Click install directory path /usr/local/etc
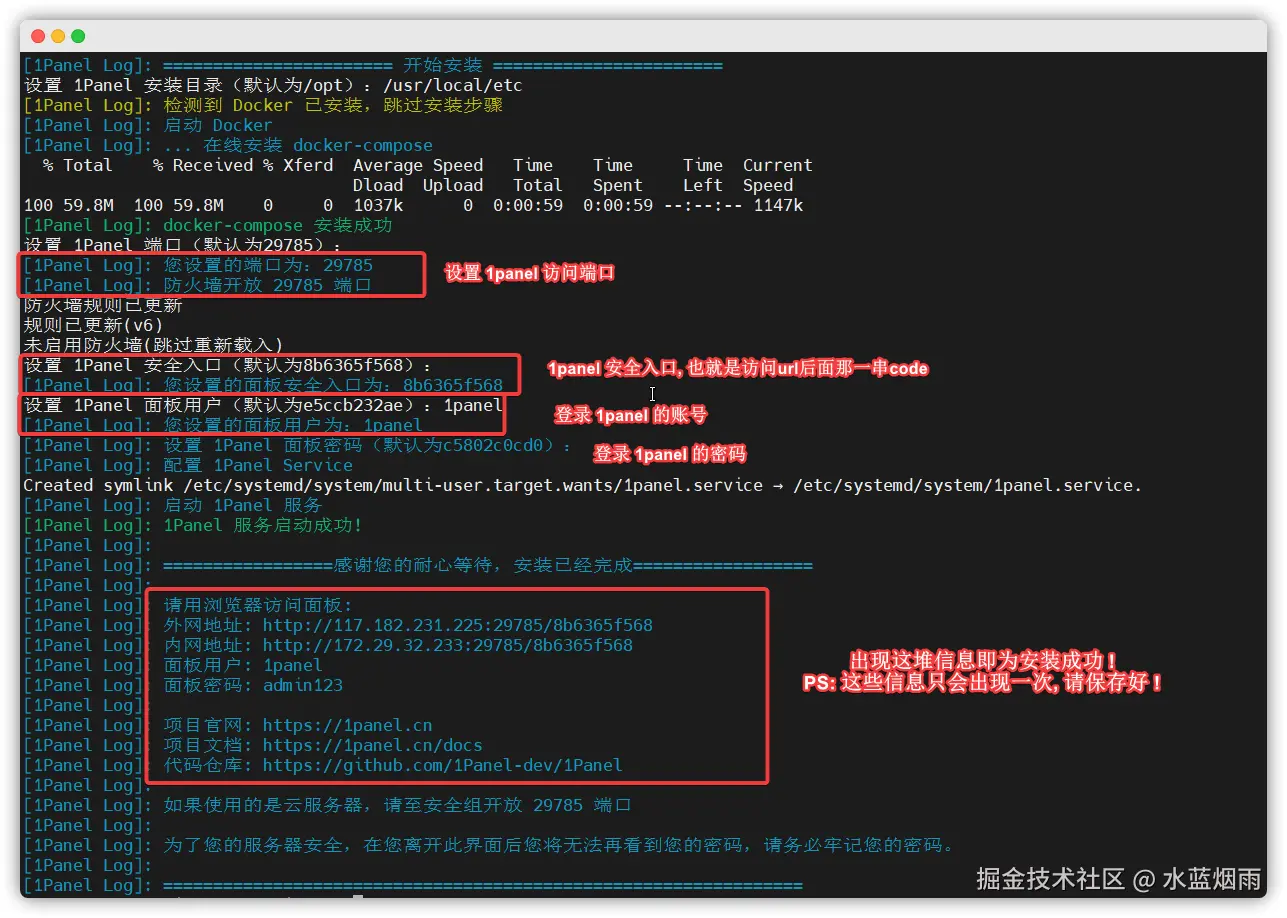 point(452,85)
